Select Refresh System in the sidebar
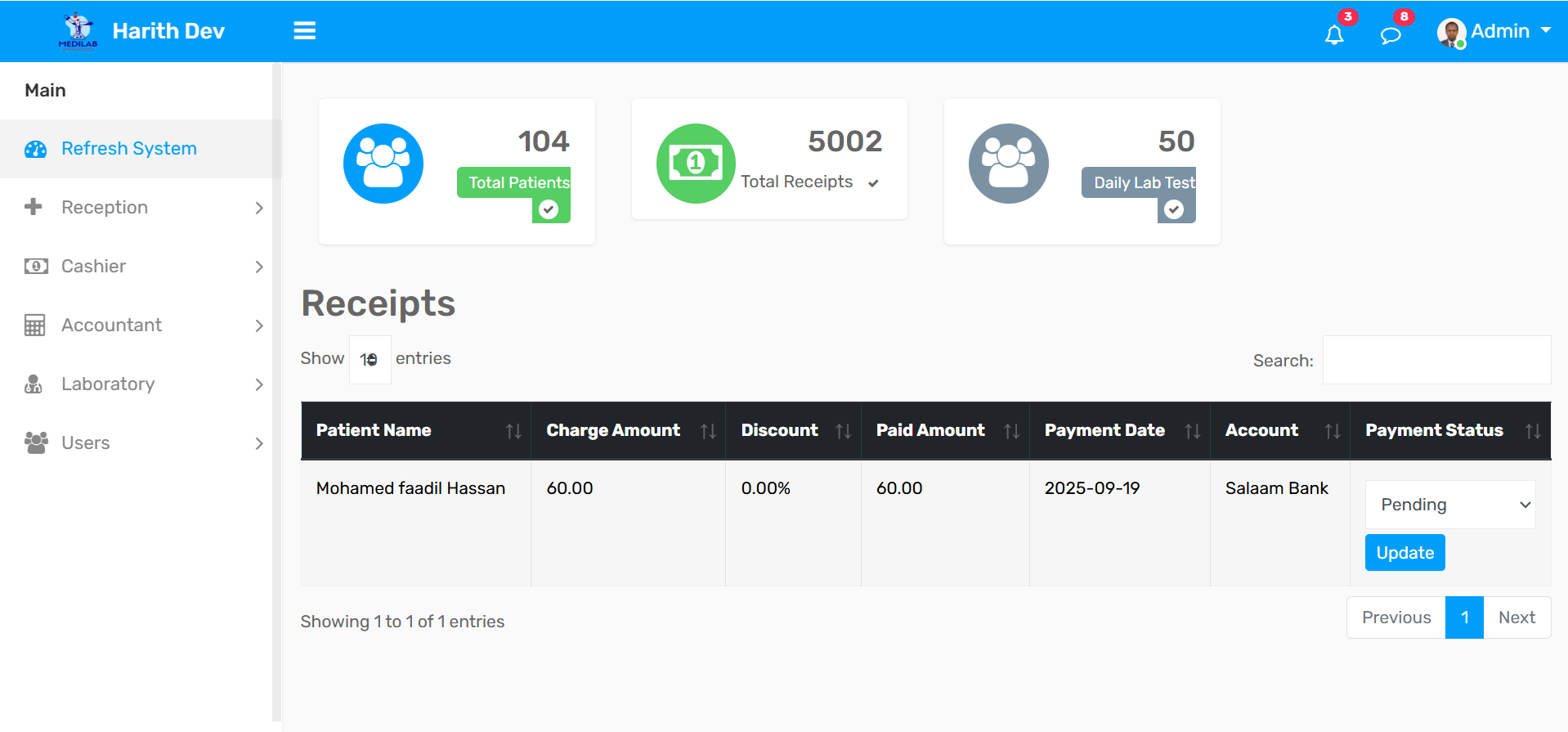Screen dimensions: 1568x732 (x=129, y=149)
